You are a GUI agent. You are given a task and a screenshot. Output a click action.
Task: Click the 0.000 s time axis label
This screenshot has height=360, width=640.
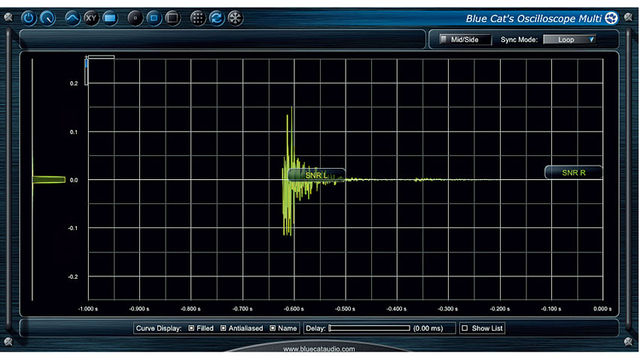click(602, 309)
